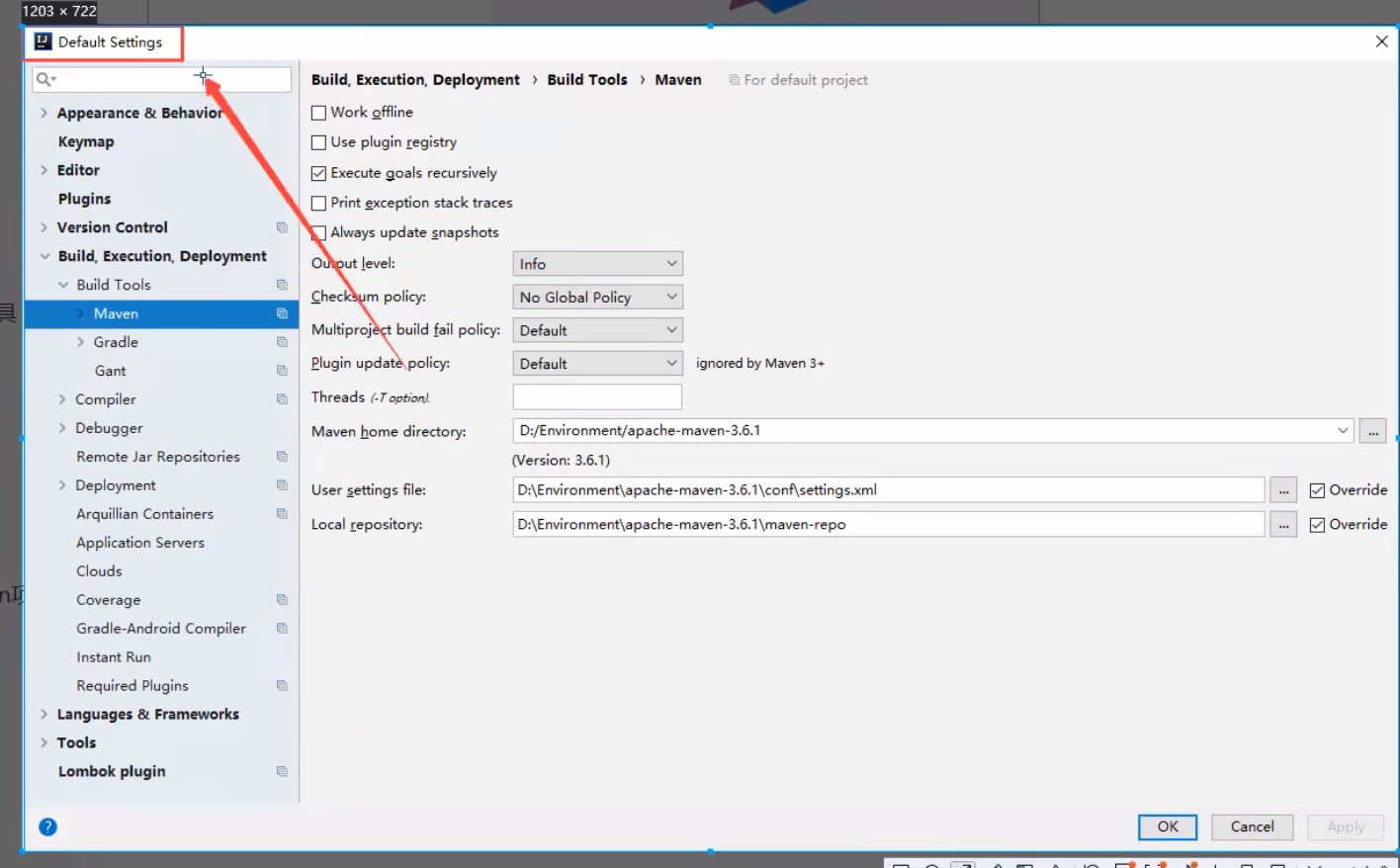Image resolution: width=1400 pixels, height=868 pixels.
Task: Collapse the Build Tools node
Action: [x=63, y=285]
